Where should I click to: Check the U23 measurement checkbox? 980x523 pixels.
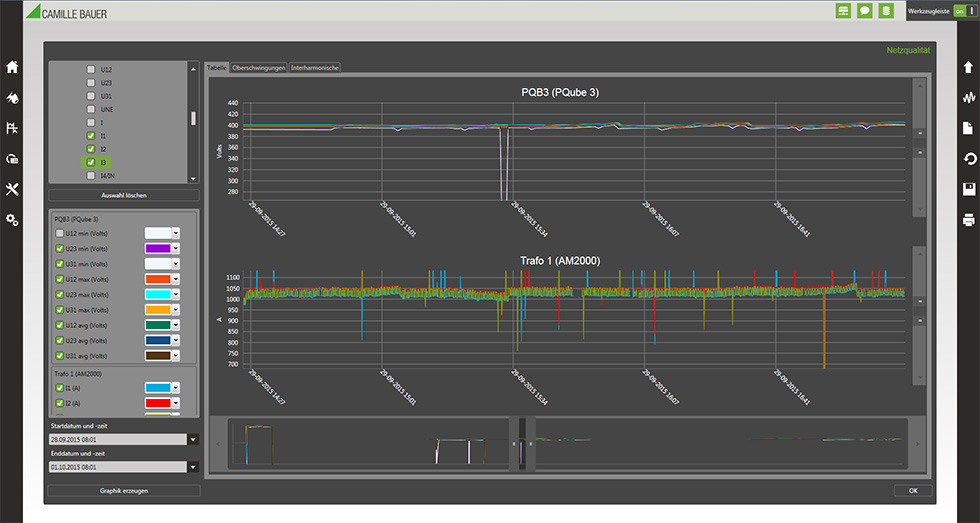pyautogui.click(x=91, y=82)
